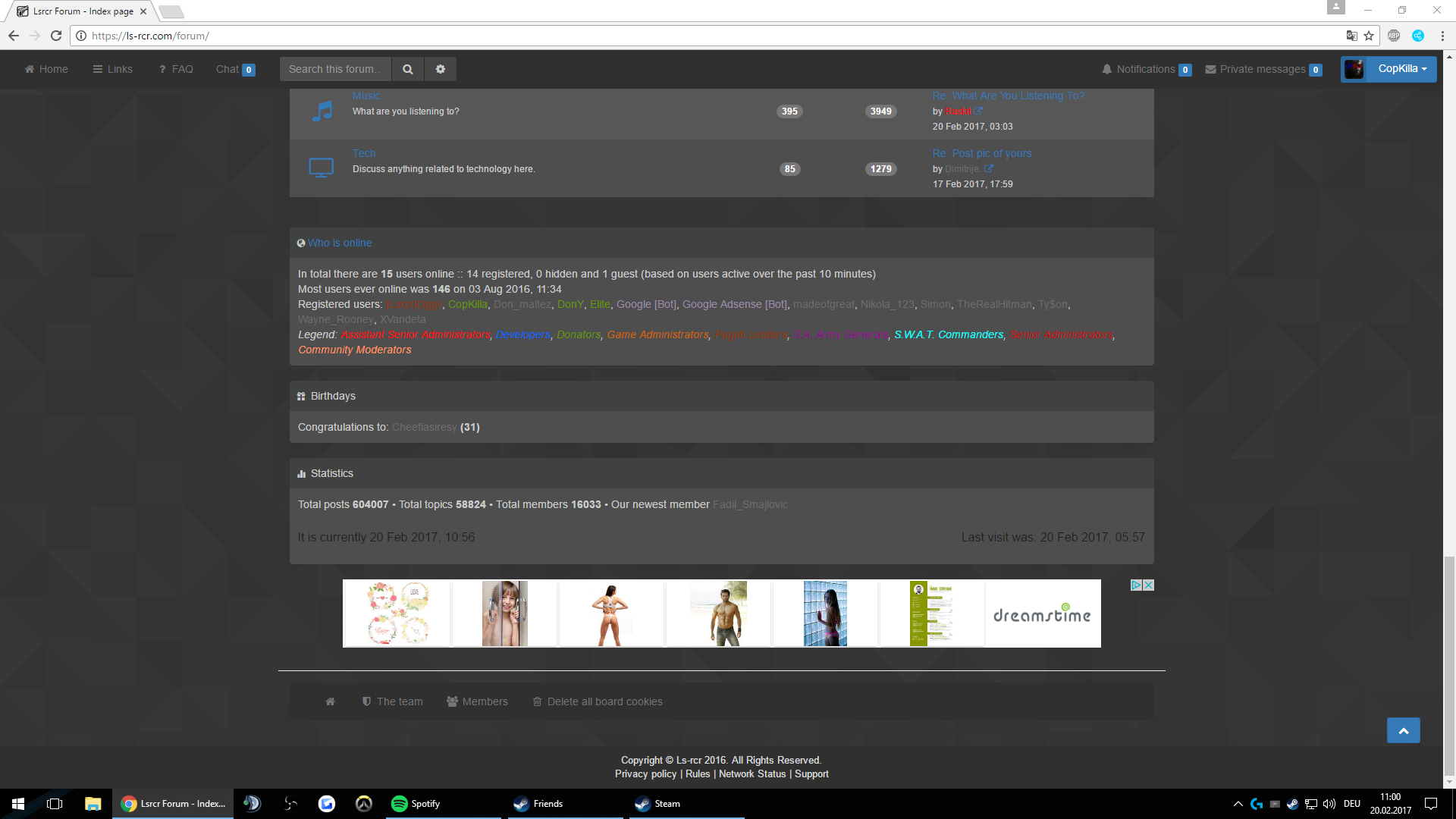
Task: Click the Music forum note icon
Action: (322, 111)
